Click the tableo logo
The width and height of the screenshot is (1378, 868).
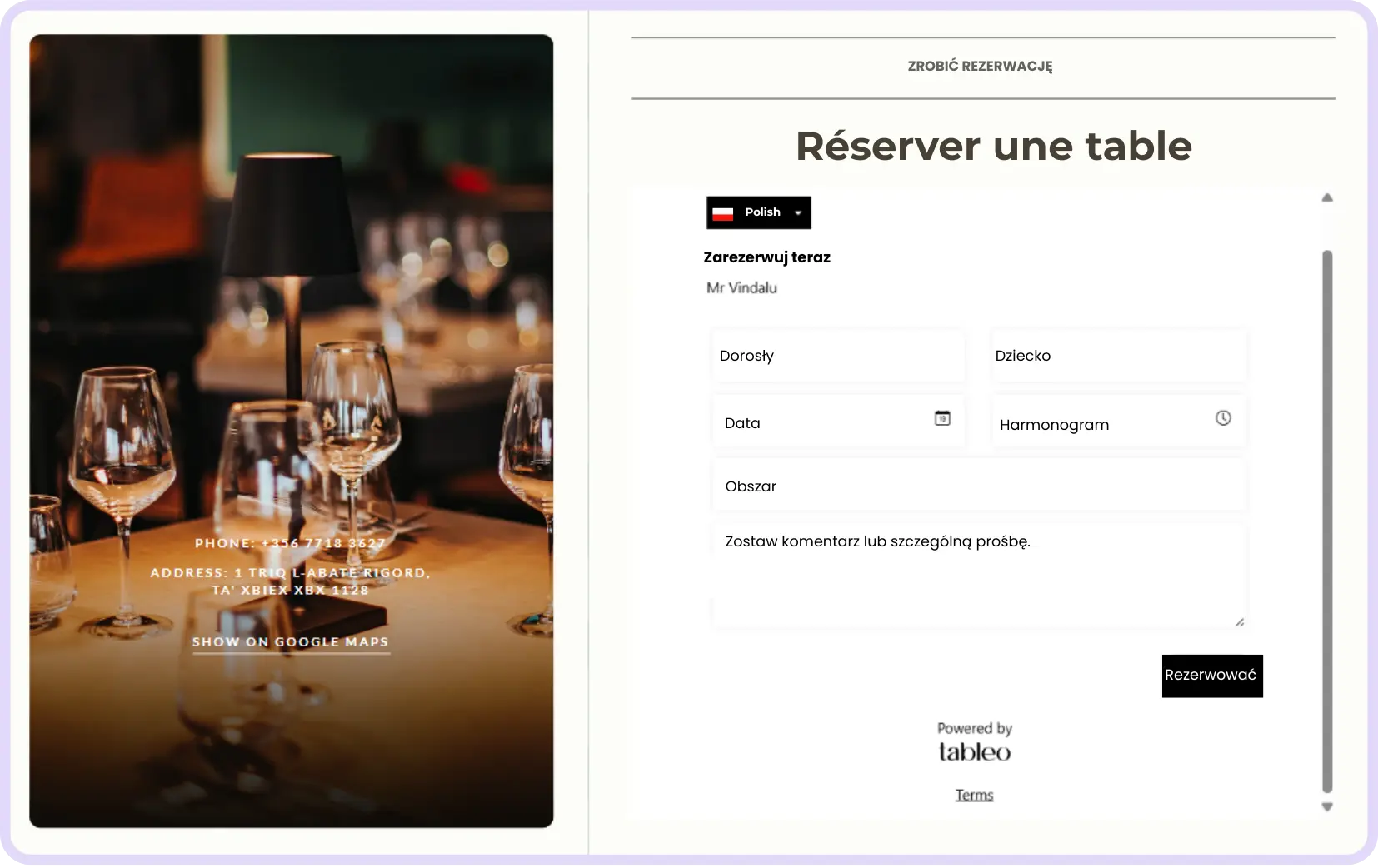(975, 751)
